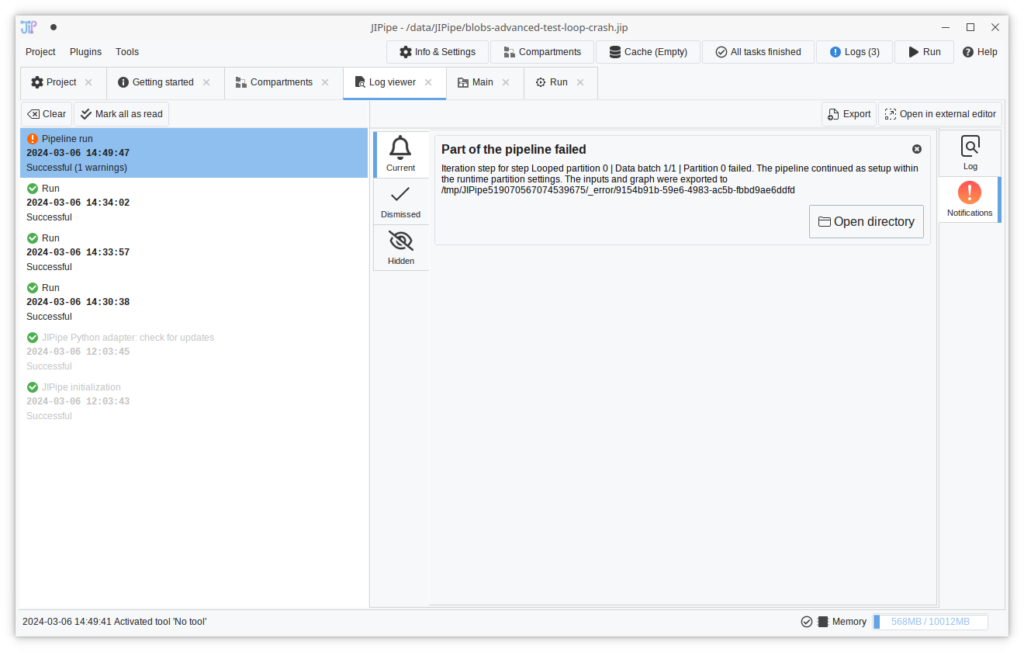Switch to the Compartments tab
The height and width of the screenshot is (652, 1024).
pos(273,82)
